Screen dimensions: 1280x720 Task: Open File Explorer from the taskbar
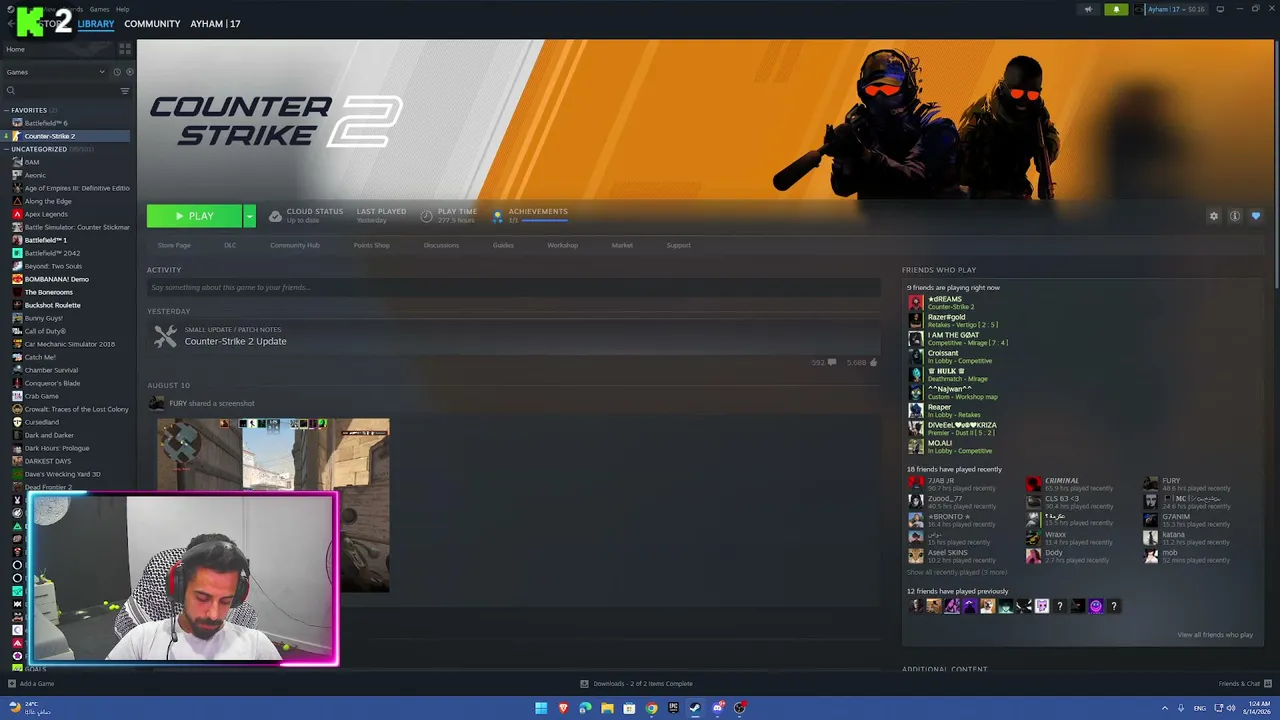(607, 708)
